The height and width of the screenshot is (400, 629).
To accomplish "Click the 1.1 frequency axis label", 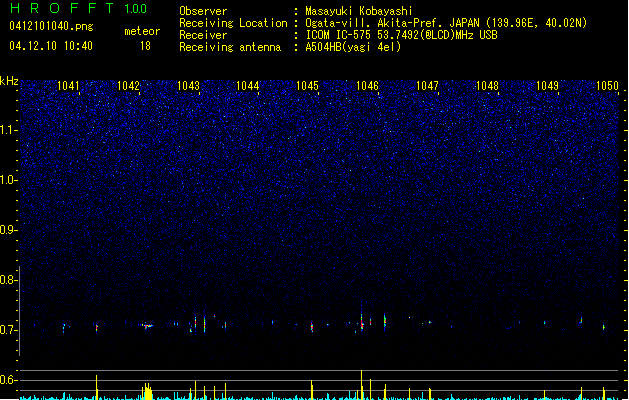I will point(8,130).
